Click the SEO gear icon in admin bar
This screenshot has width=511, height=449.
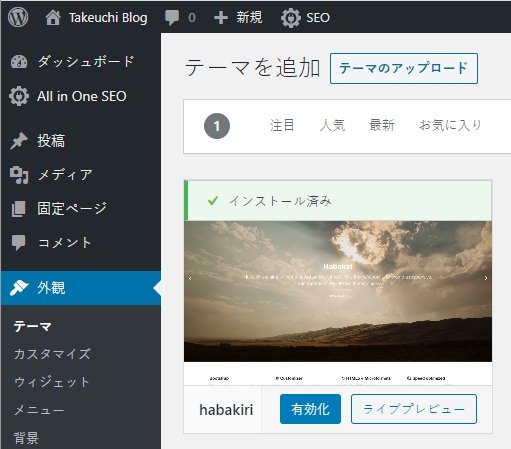tap(290, 18)
